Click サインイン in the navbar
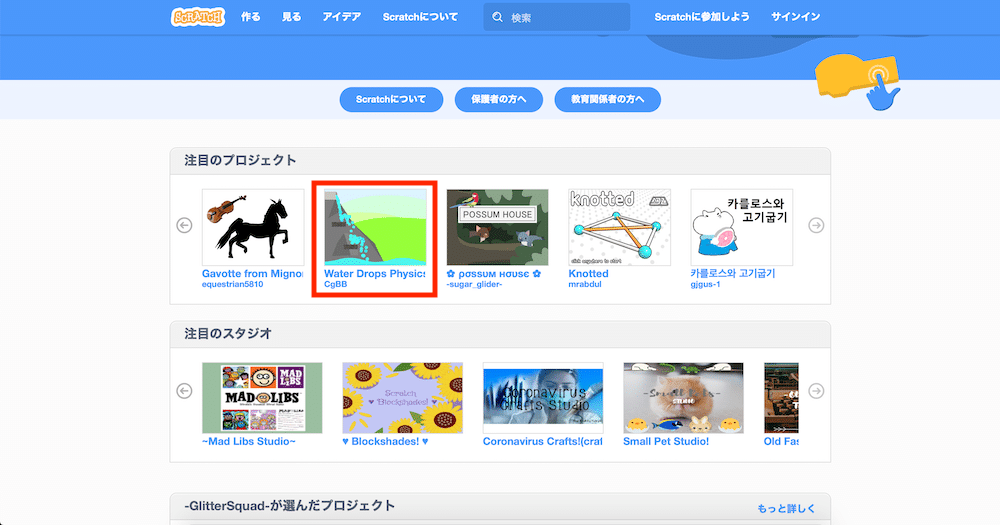Screen dimensions: 1000x525 795,17
